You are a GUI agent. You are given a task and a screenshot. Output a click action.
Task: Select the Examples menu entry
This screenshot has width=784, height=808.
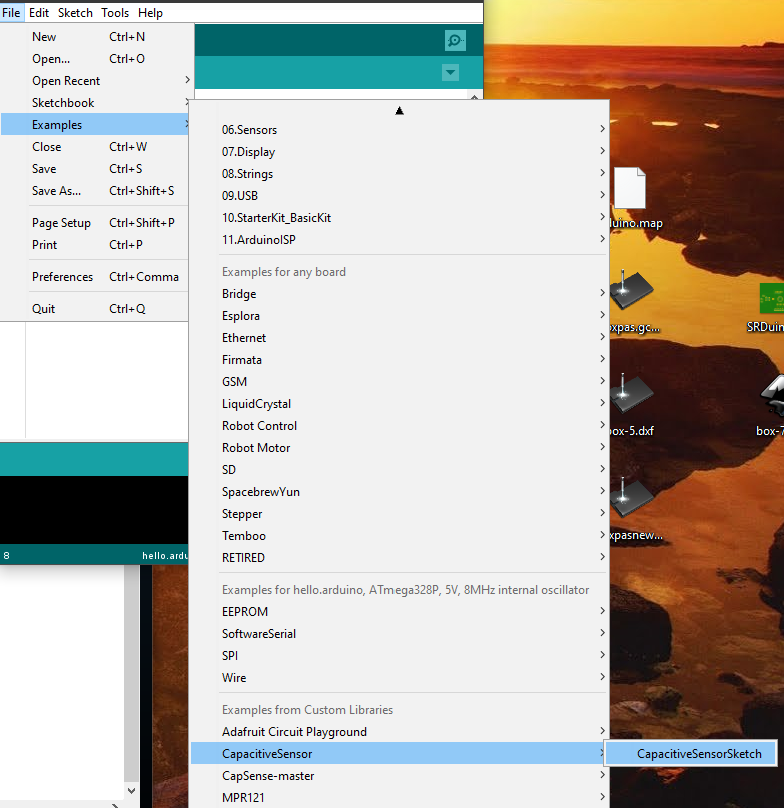[x=95, y=125]
